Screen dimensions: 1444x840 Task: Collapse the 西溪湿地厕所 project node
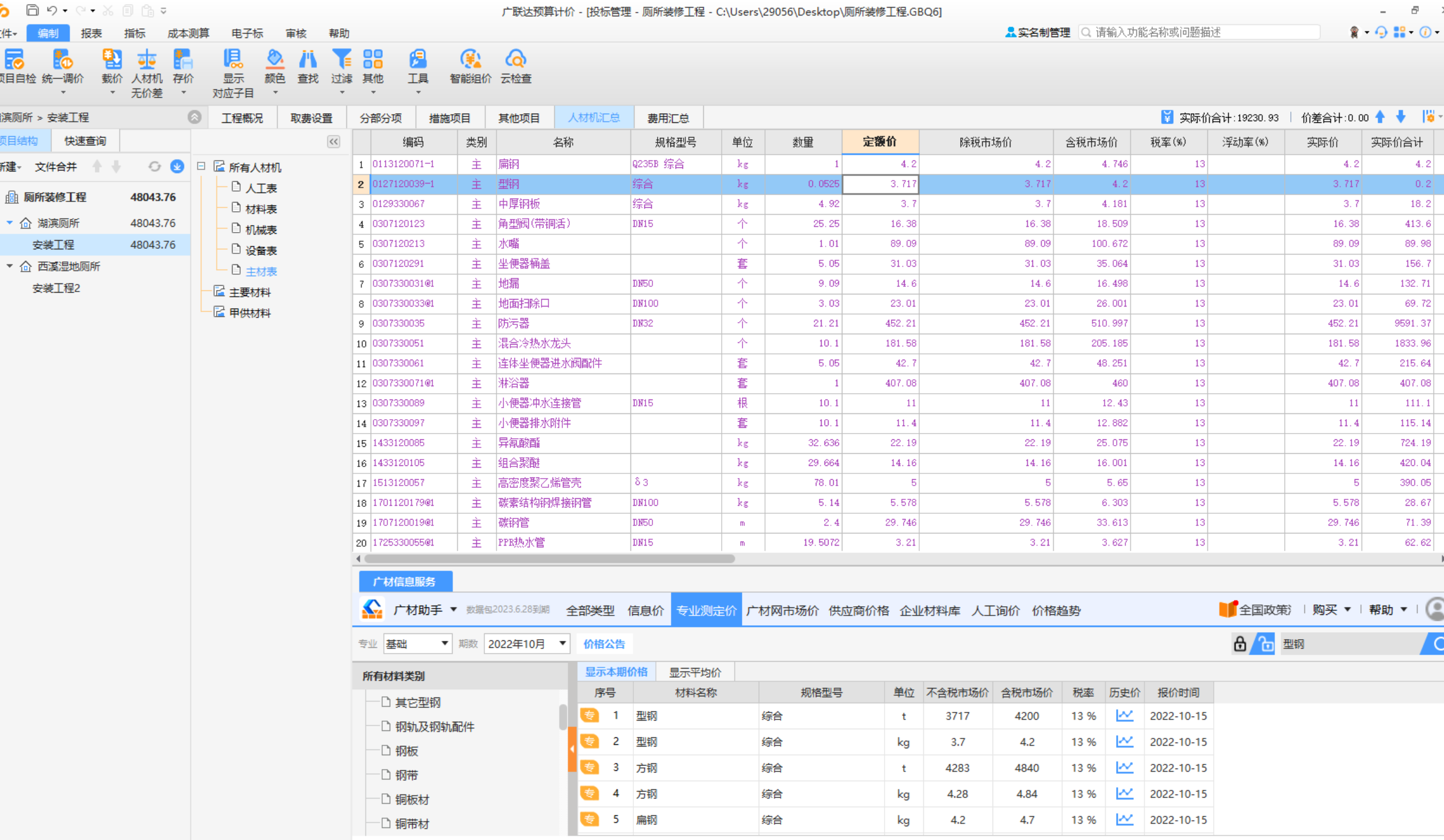pyautogui.click(x=10, y=266)
